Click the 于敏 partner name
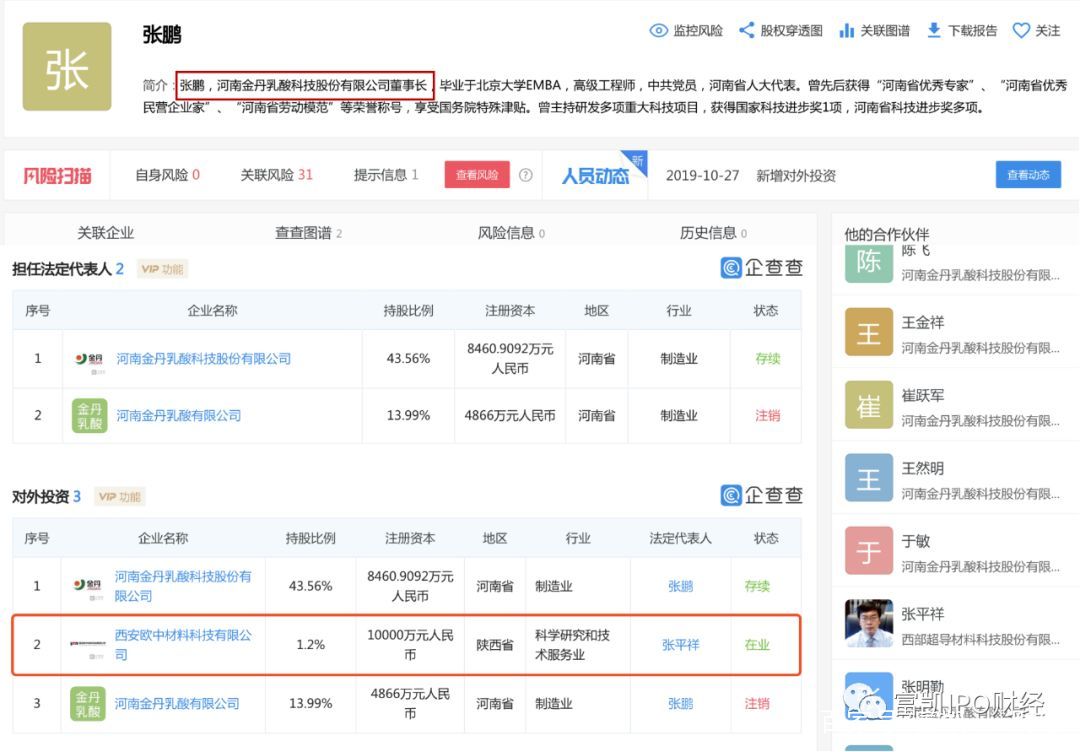1080x752 pixels. [x=916, y=541]
